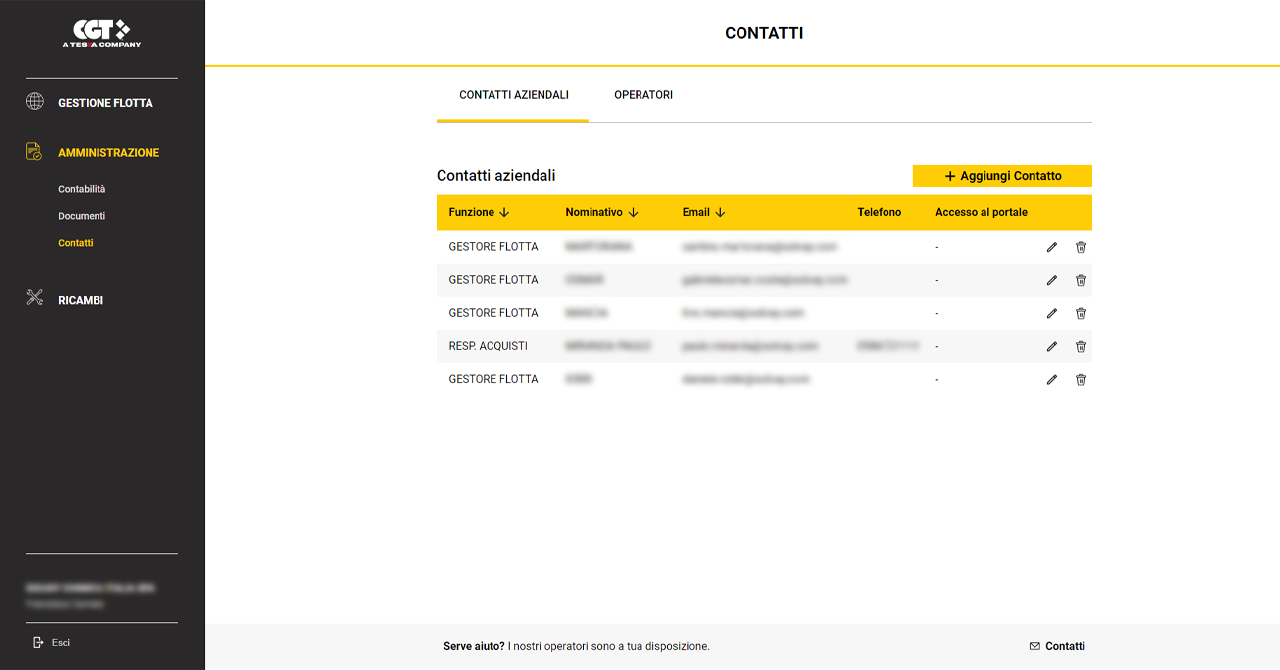
Task: Click the Aggiungi Contatto button
Action: point(1002,176)
